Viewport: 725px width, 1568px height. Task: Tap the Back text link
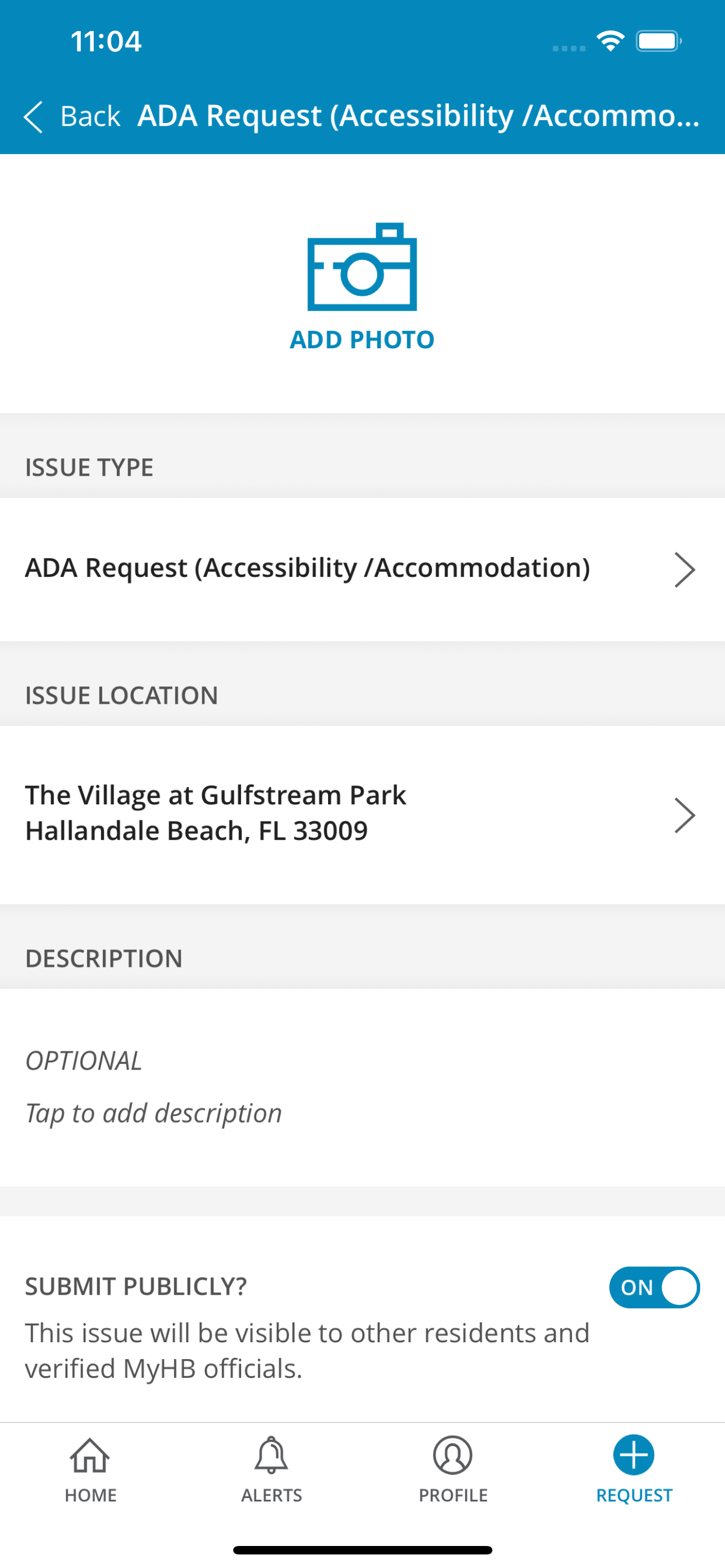pyautogui.click(x=90, y=116)
